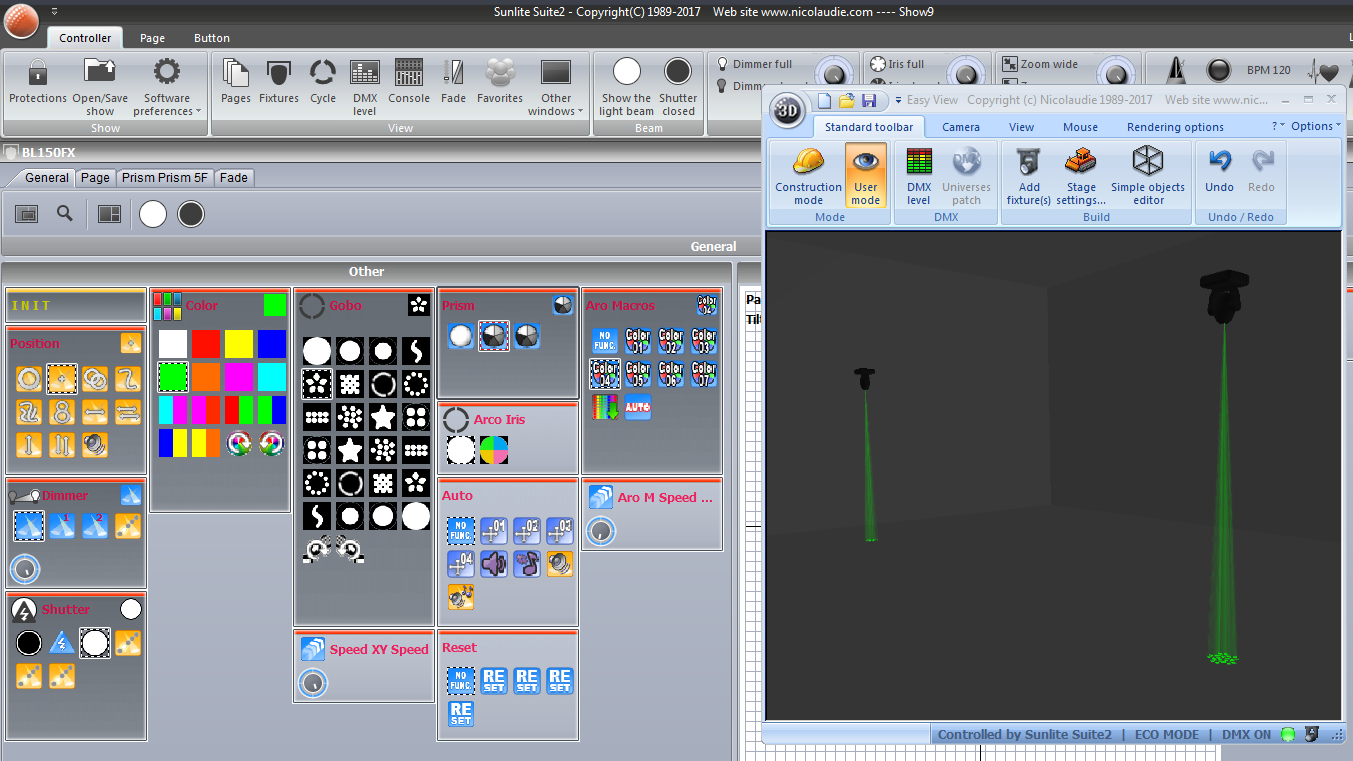Click the INIT button
Image resolution: width=1353 pixels, height=761 pixels.
(x=77, y=306)
